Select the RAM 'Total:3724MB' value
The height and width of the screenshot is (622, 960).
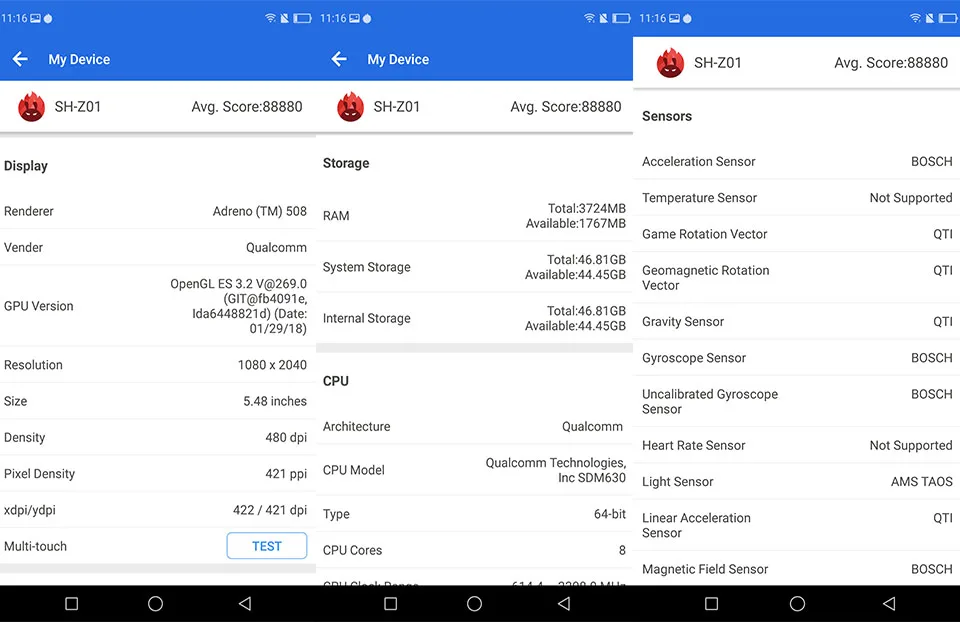coord(587,208)
